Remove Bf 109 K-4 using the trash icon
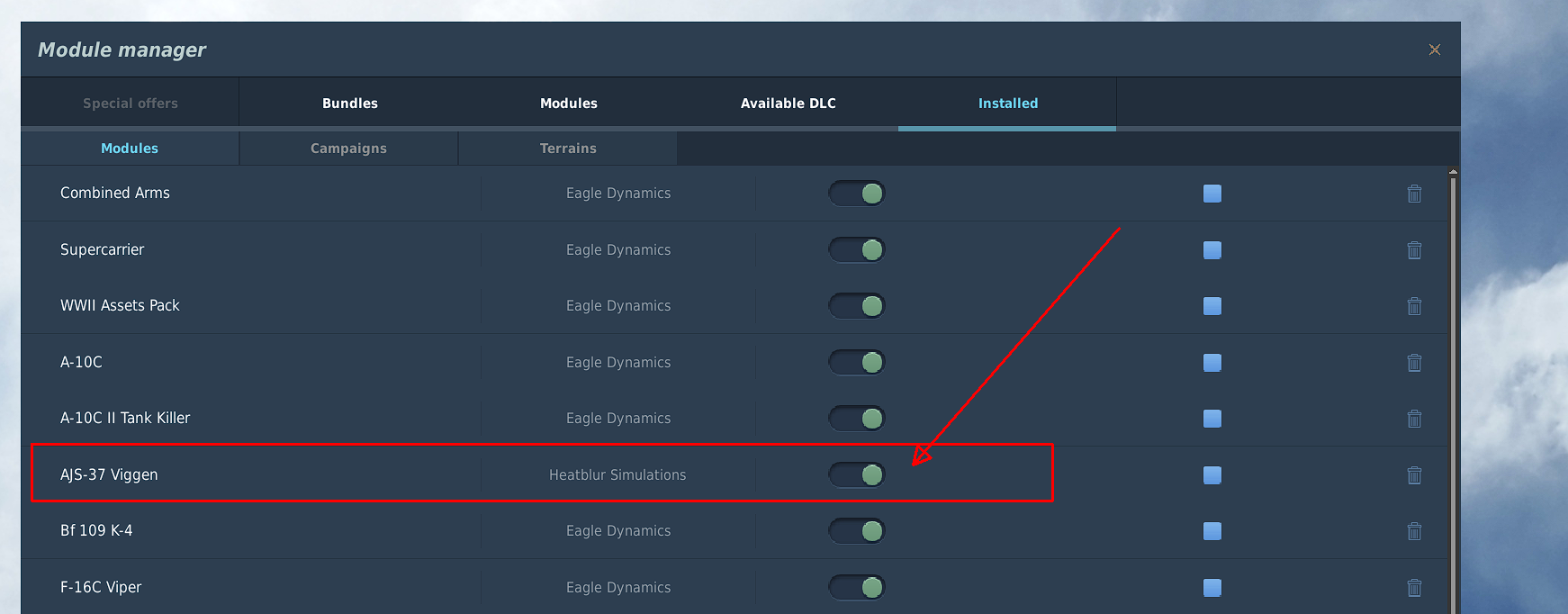 tap(1414, 531)
